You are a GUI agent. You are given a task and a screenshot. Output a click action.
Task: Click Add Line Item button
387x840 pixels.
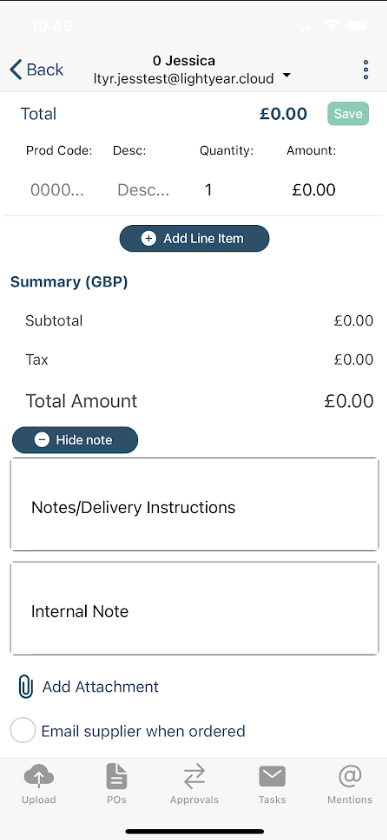click(194, 238)
